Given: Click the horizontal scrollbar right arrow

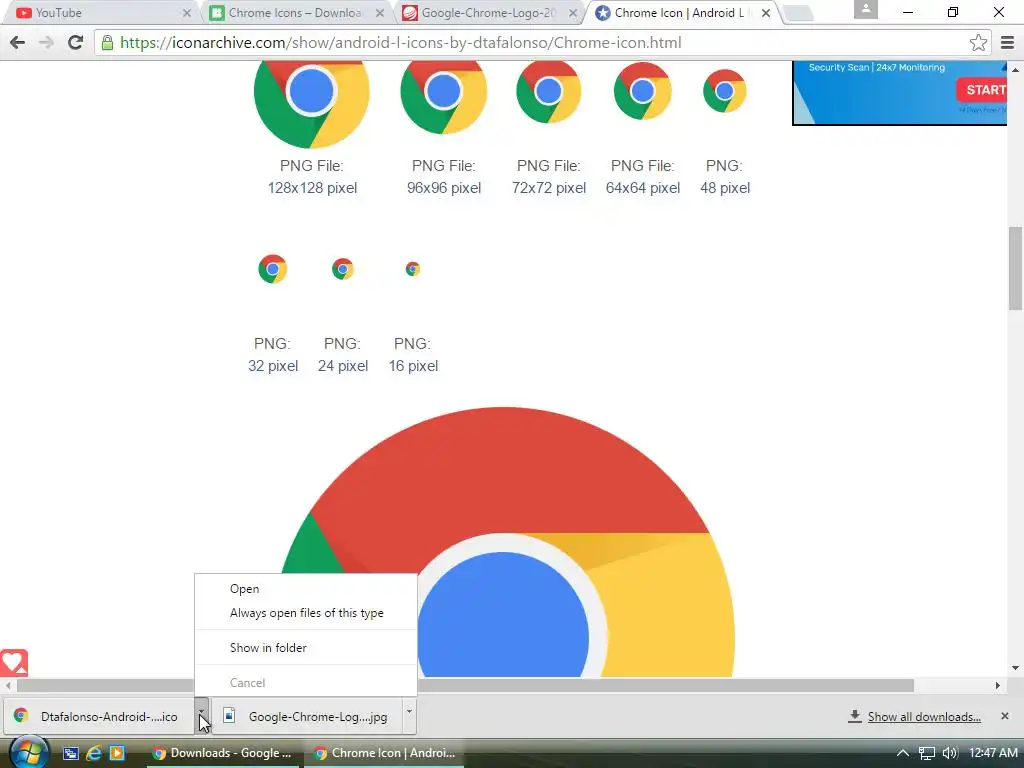Looking at the screenshot, I should [997, 685].
